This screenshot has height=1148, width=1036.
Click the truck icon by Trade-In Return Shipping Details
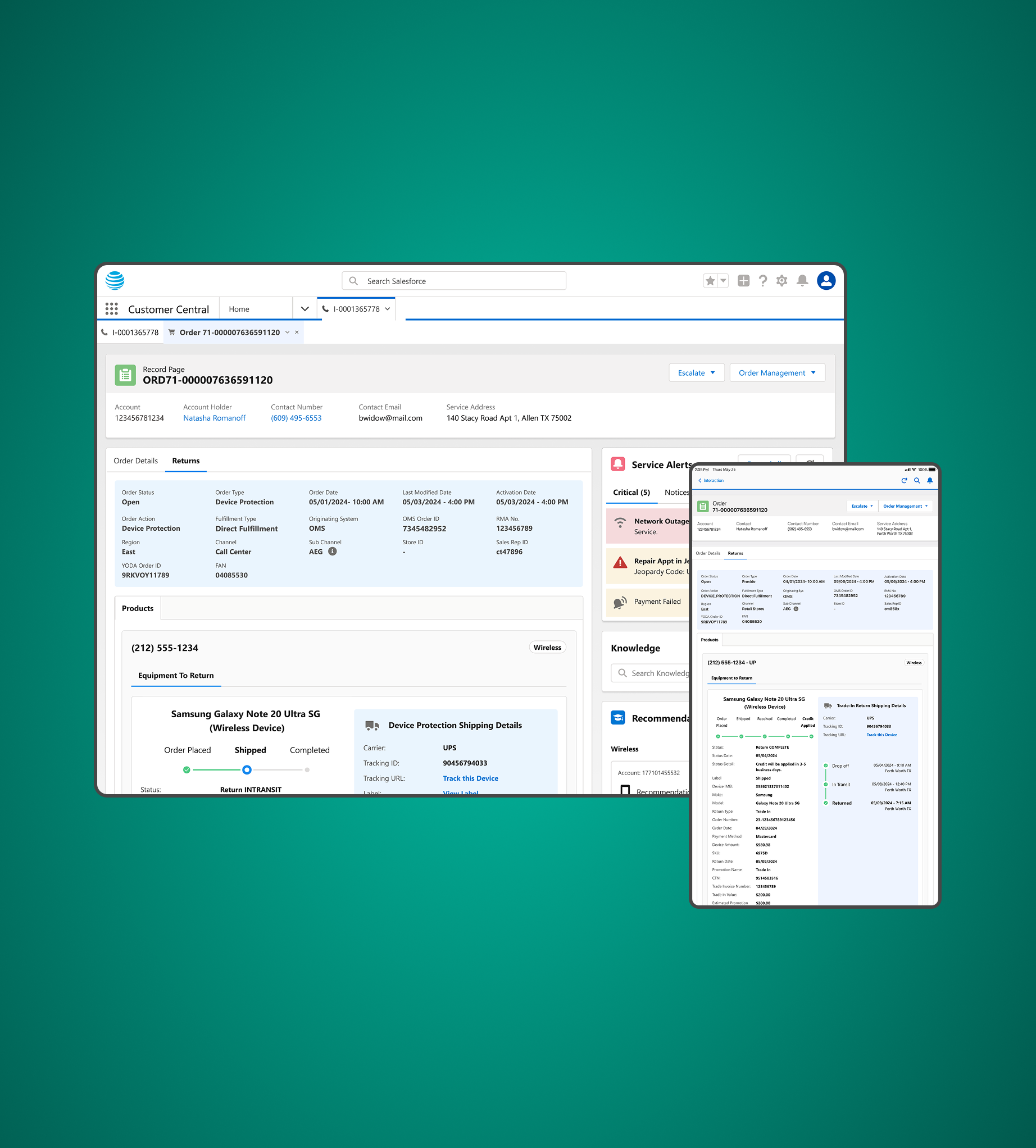pos(828,706)
